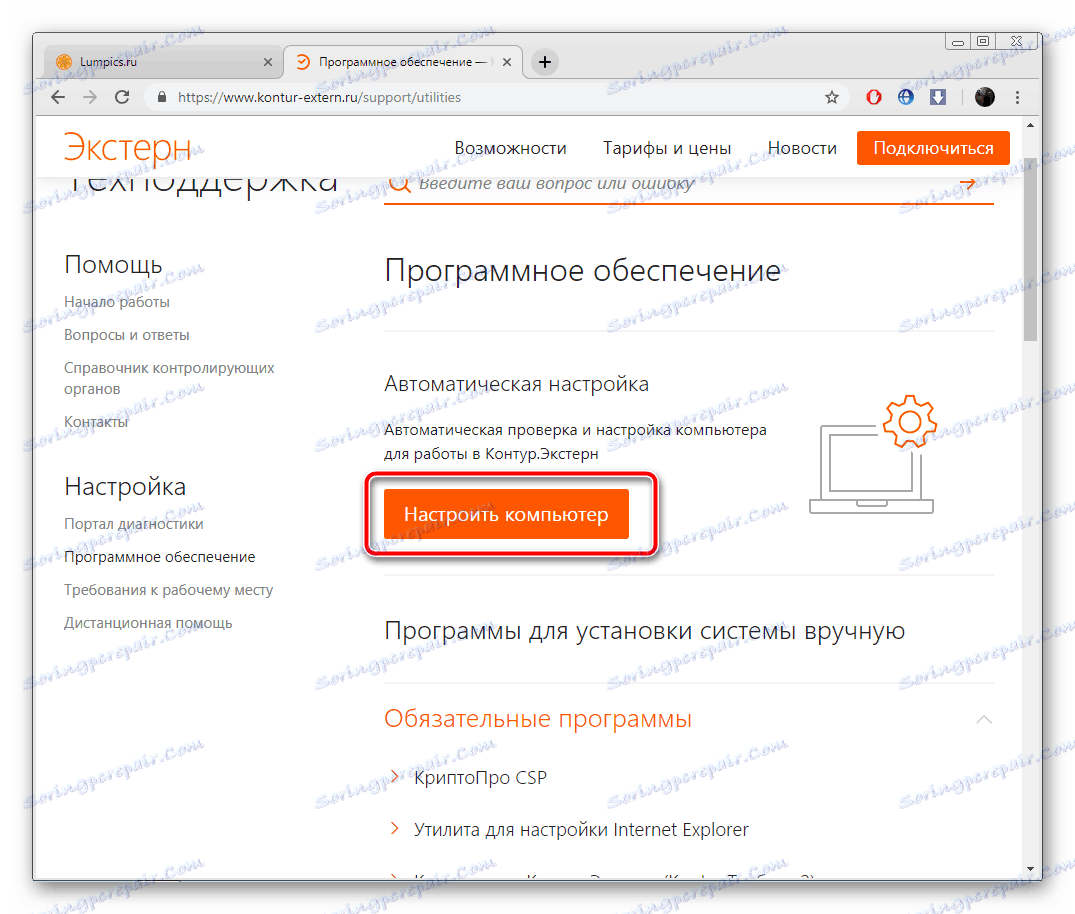Close the Lumpics.ru tab

click(x=267, y=62)
